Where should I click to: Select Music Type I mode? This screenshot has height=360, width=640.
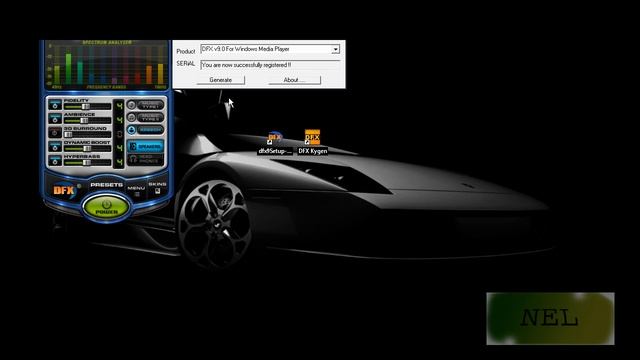145,105
